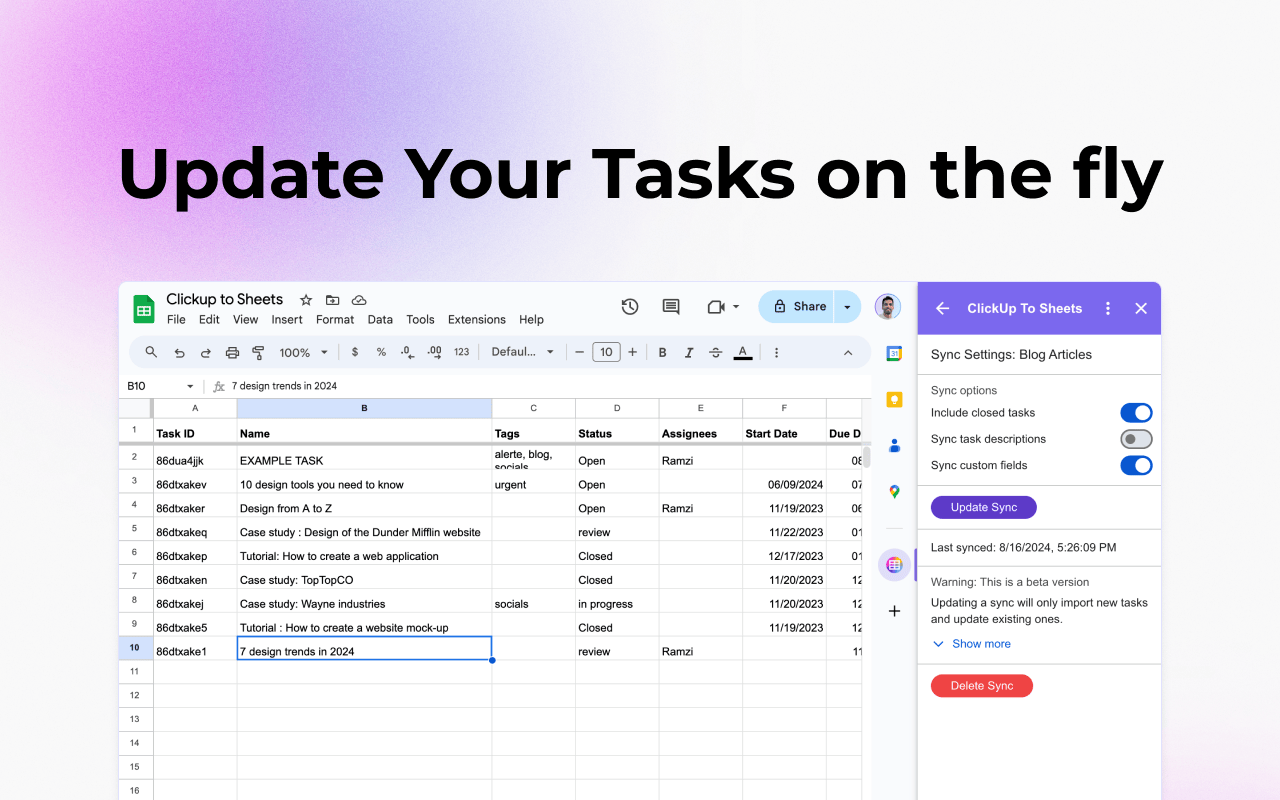The image size is (1280, 800).
Task: Open the Help menu
Action: pyautogui.click(x=532, y=320)
